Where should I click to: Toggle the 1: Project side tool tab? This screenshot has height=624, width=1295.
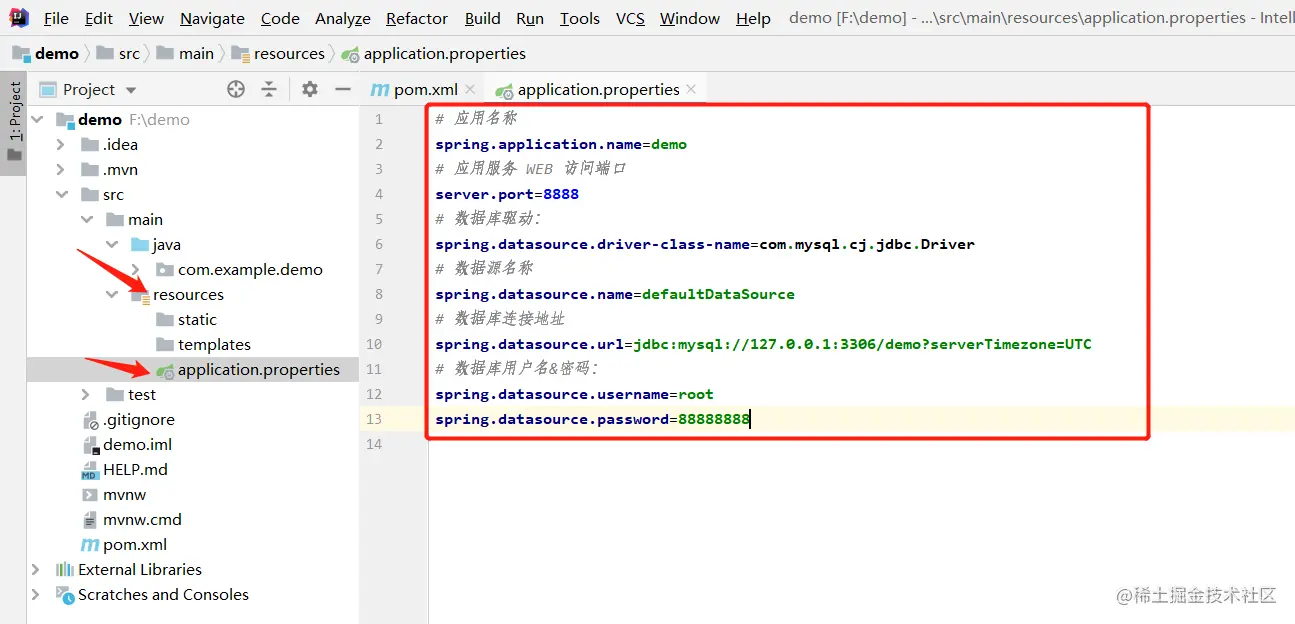pyautogui.click(x=13, y=124)
